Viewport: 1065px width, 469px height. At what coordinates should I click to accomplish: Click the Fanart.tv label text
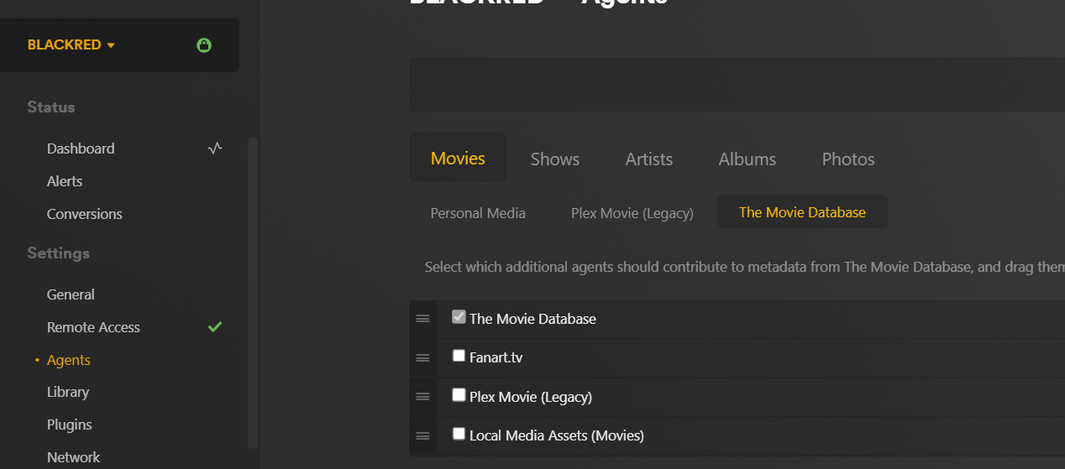coord(496,358)
